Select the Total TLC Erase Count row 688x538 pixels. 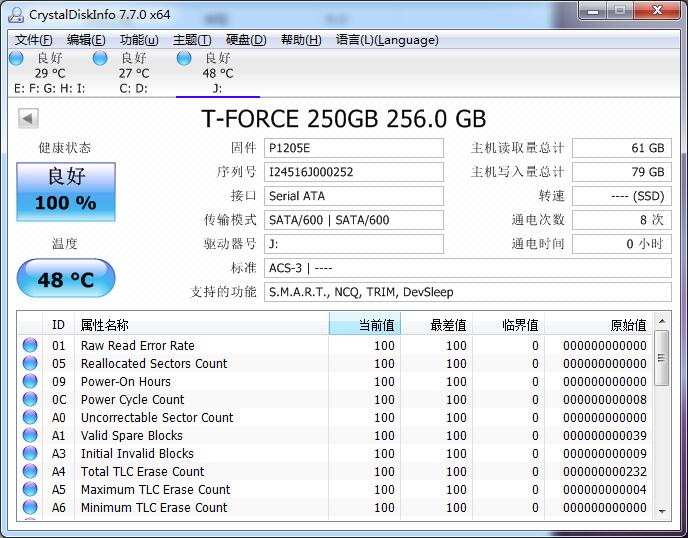click(x=335, y=471)
